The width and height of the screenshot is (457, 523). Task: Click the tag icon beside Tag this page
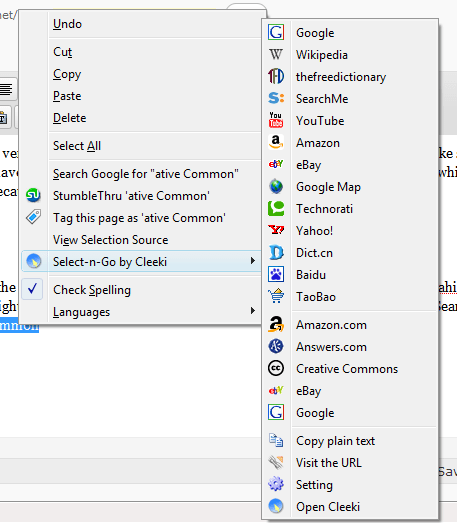click(x=33, y=217)
